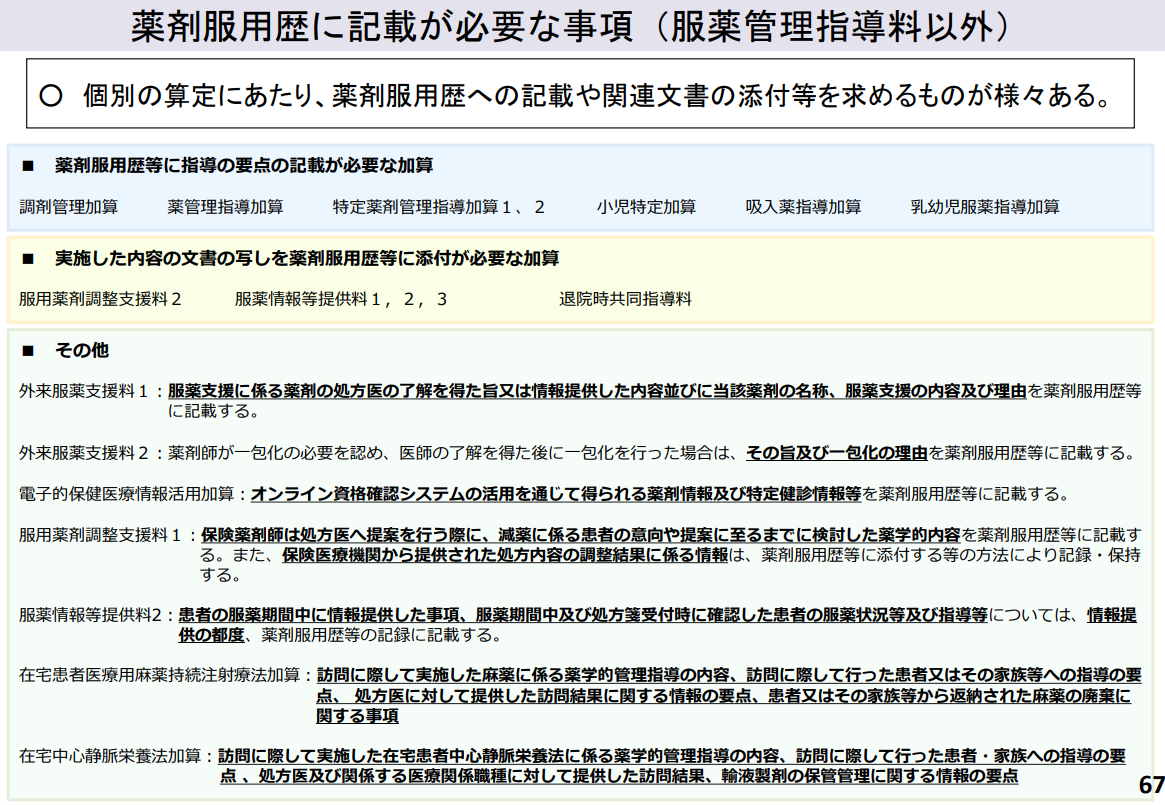This screenshot has width=1165, height=805.
Task: Select the 調剤管理加算 item
Action: [x=69, y=207]
